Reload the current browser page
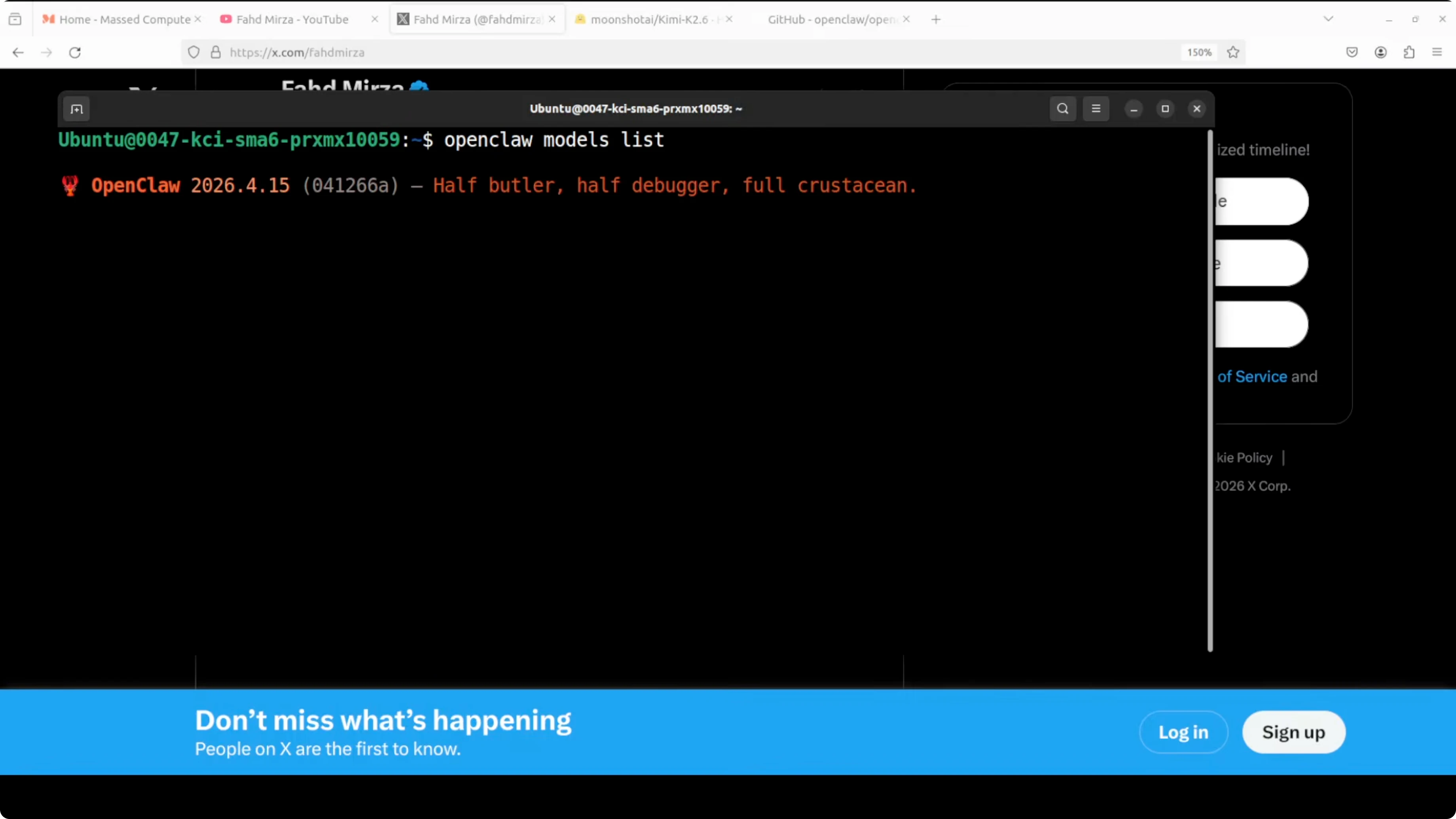1456x819 pixels. tap(75, 53)
